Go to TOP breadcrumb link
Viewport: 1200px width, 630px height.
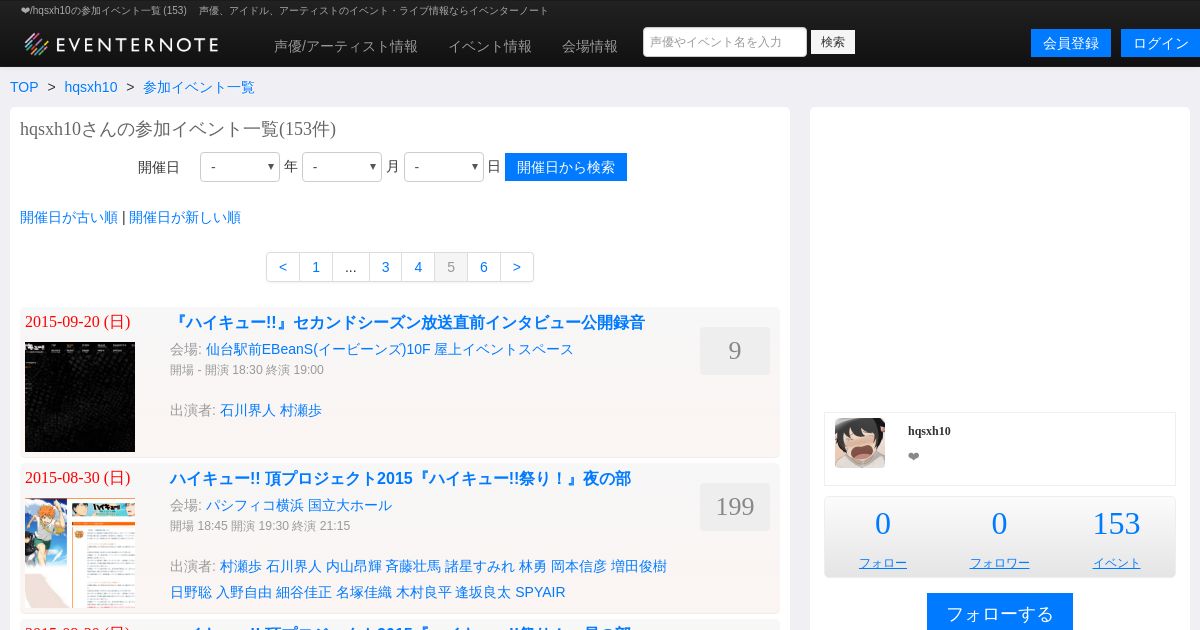(x=24, y=87)
